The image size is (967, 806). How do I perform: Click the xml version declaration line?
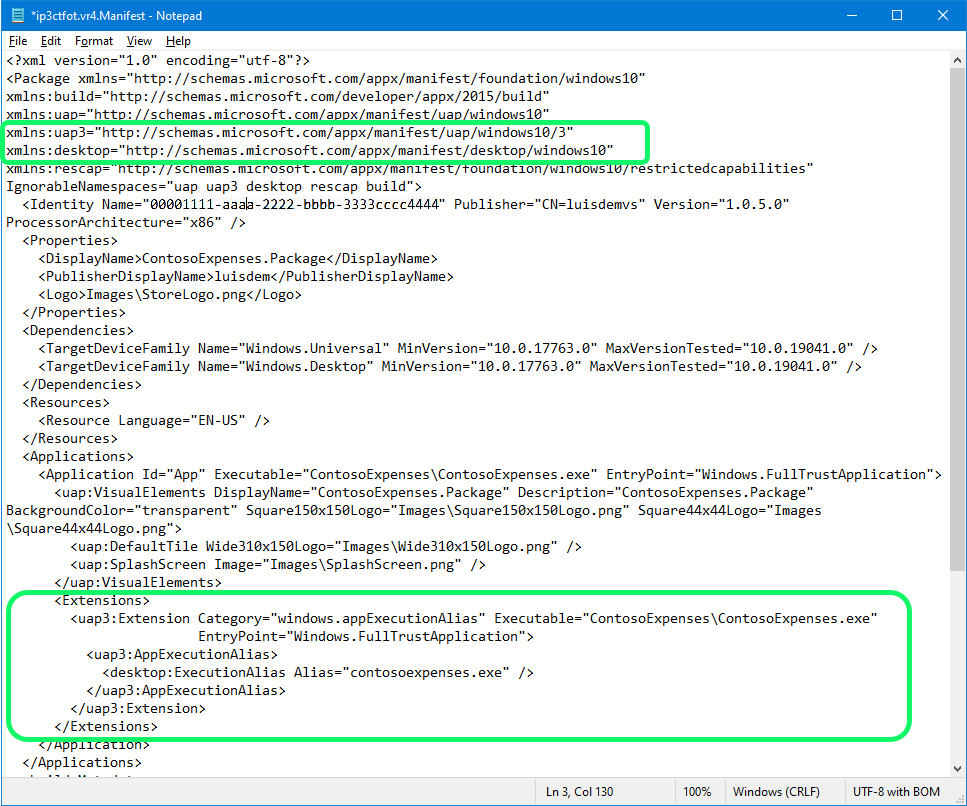coord(158,60)
